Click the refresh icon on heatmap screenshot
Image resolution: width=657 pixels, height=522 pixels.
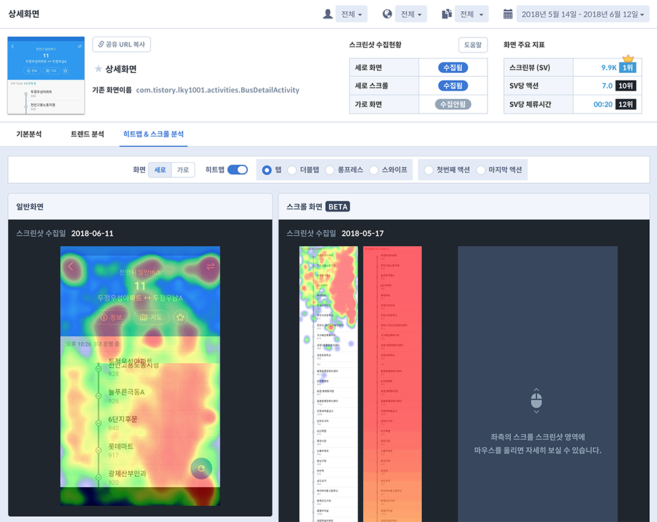tap(201, 468)
